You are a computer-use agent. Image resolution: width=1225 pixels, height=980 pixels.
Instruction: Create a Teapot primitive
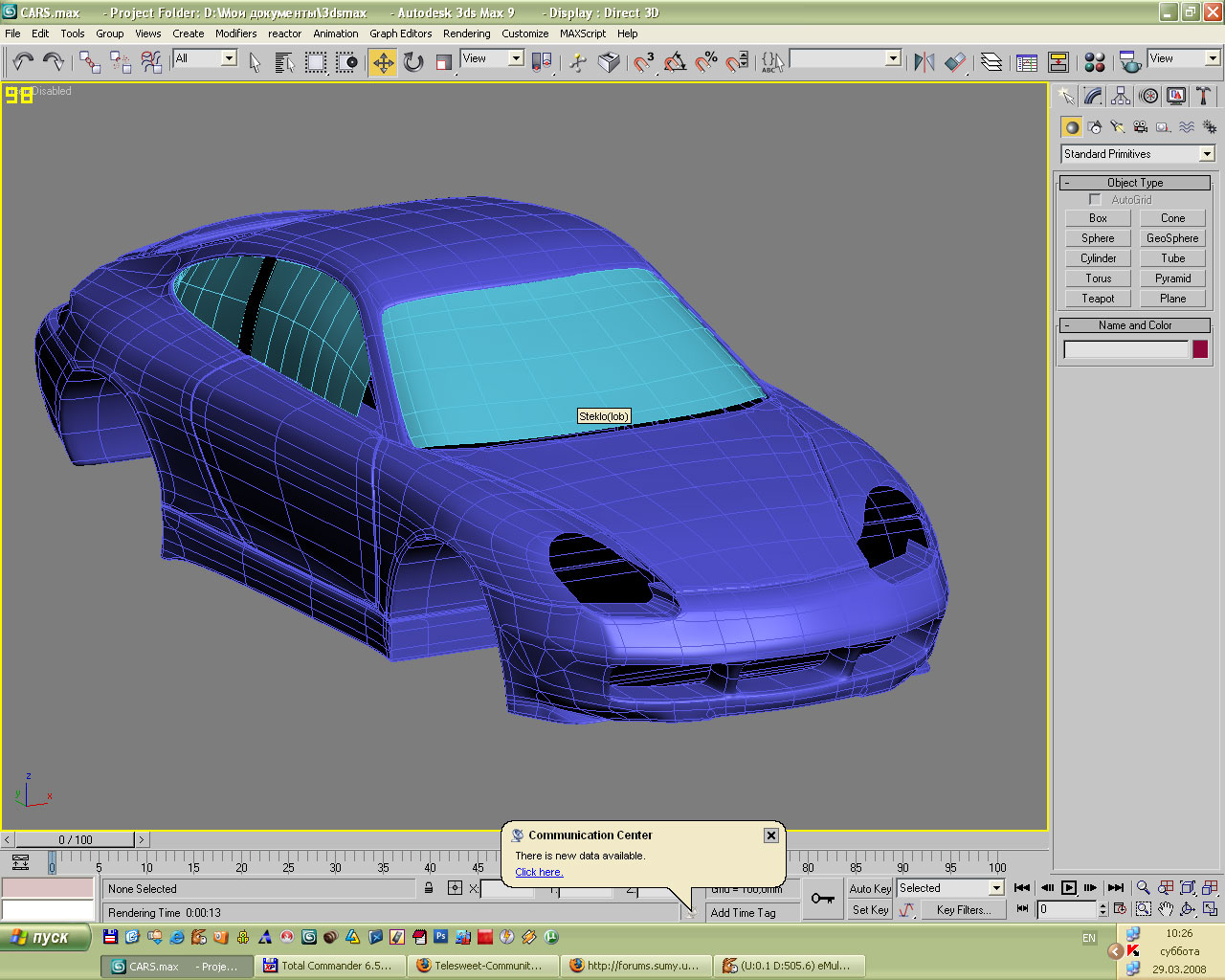pos(1098,299)
